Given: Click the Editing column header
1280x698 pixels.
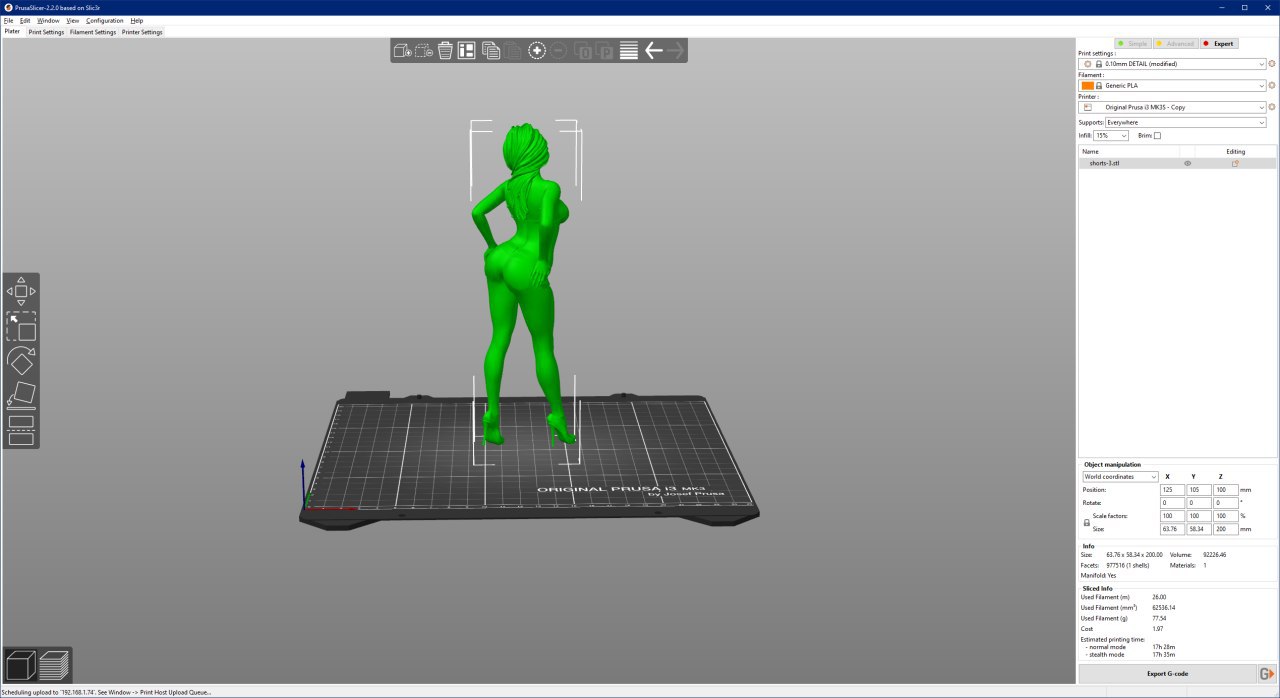Looking at the screenshot, I should (1235, 151).
